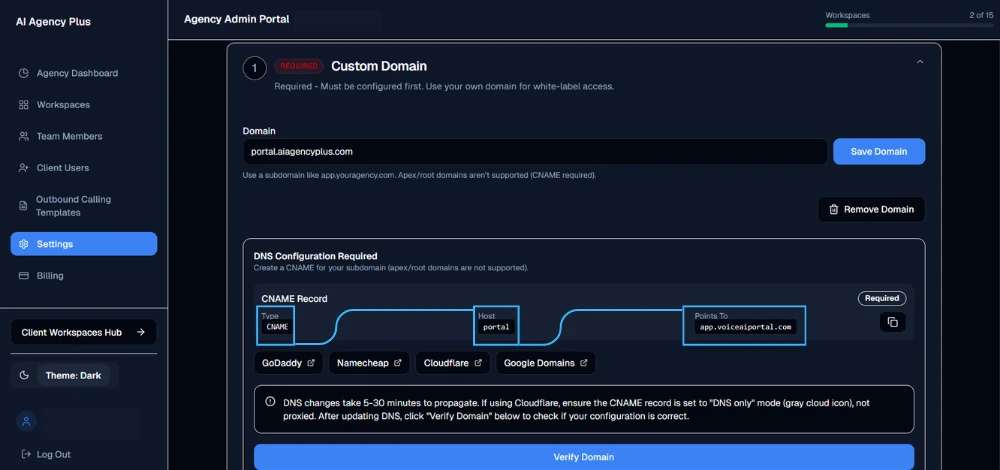Collapse the Custom Domain section chevron
The width and height of the screenshot is (1000, 470).
pyautogui.click(x=920, y=62)
